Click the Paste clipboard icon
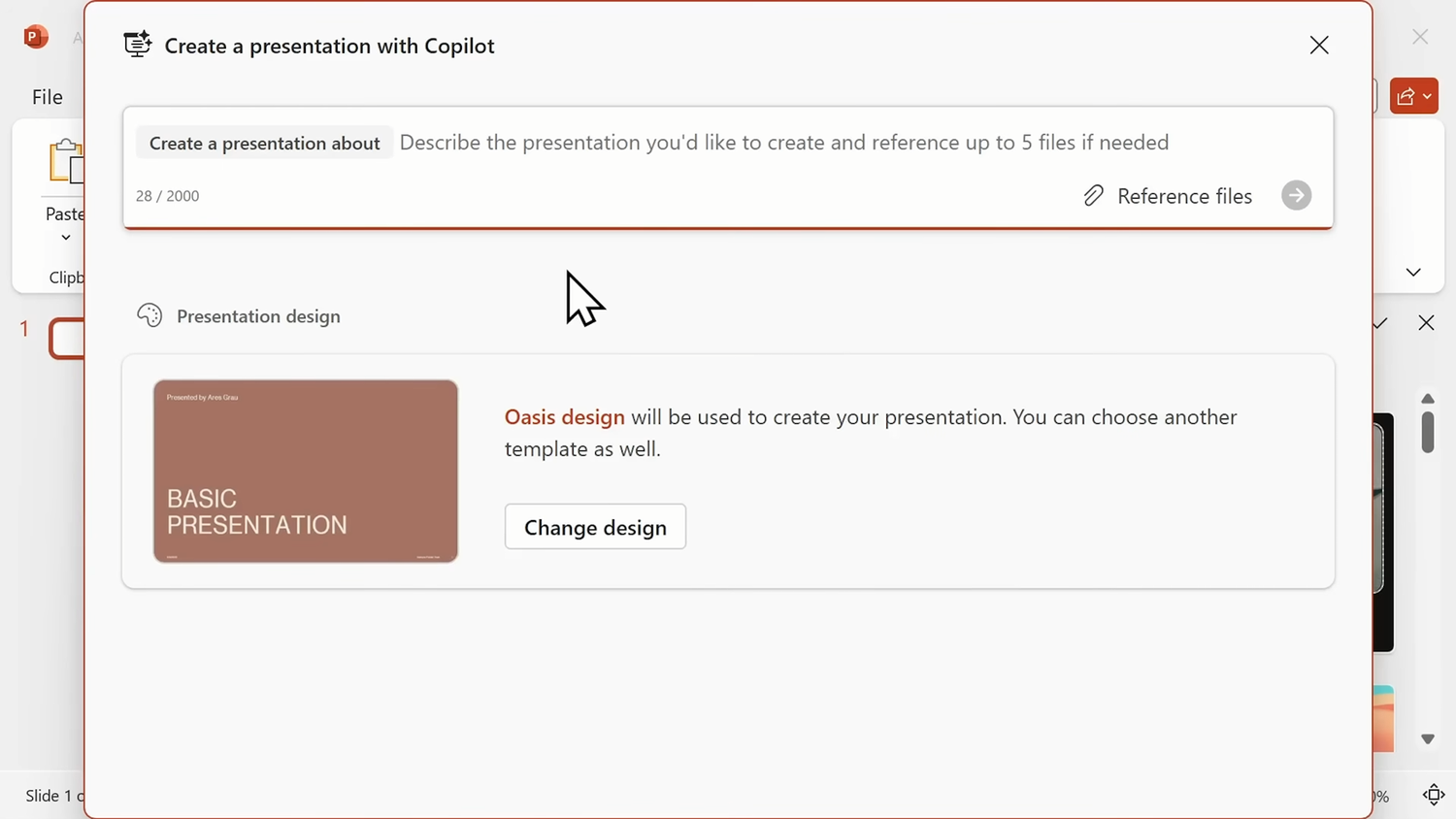The height and width of the screenshot is (819, 1456). click(x=66, y=161)
